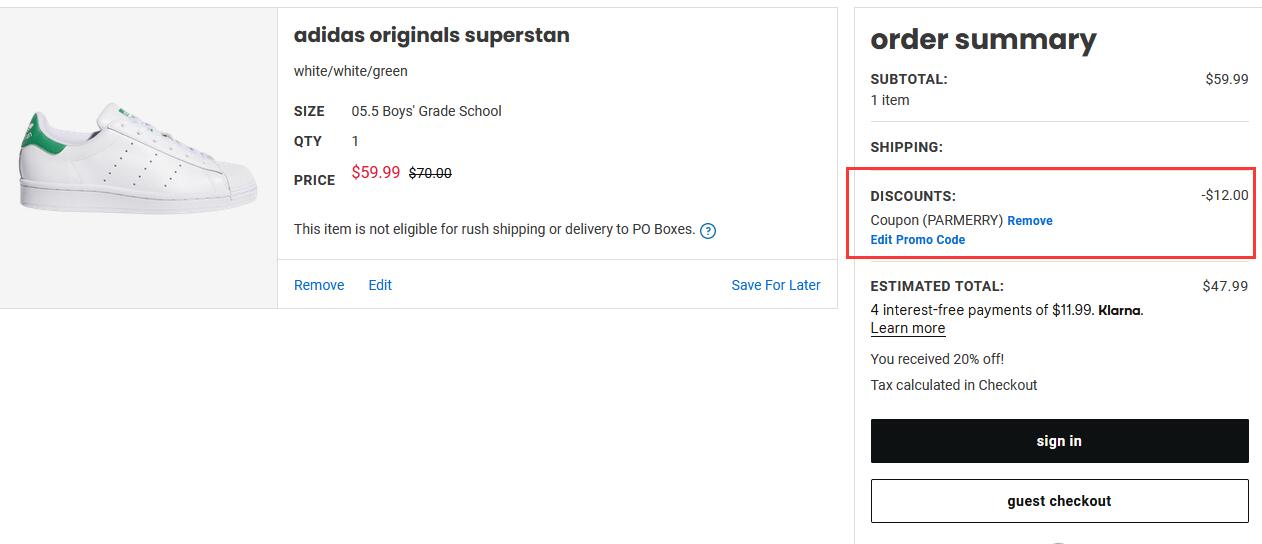Click the -$12.00 discount amount
The width and height of the screenshot is (1262, 544).
coord(1225,195)
